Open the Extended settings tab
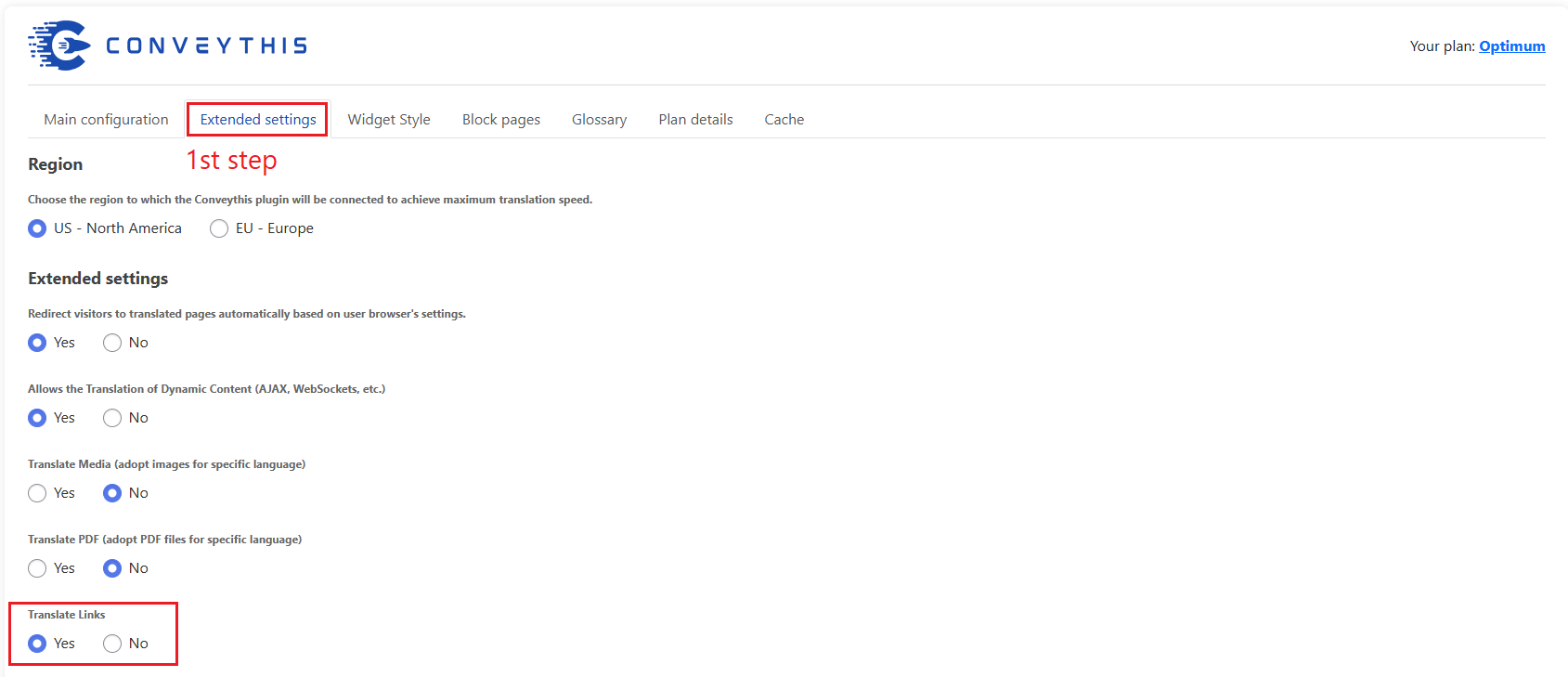Viewport: 1568px width, 677px height. coord(258,120)
